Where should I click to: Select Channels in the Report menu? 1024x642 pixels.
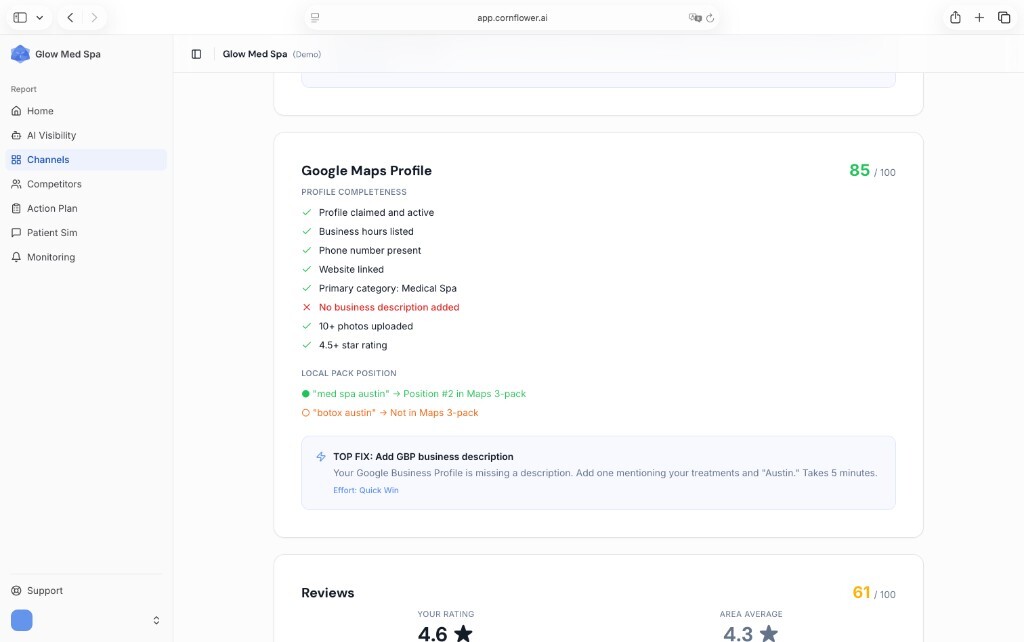pyautogui.click(x=48, y=159)
